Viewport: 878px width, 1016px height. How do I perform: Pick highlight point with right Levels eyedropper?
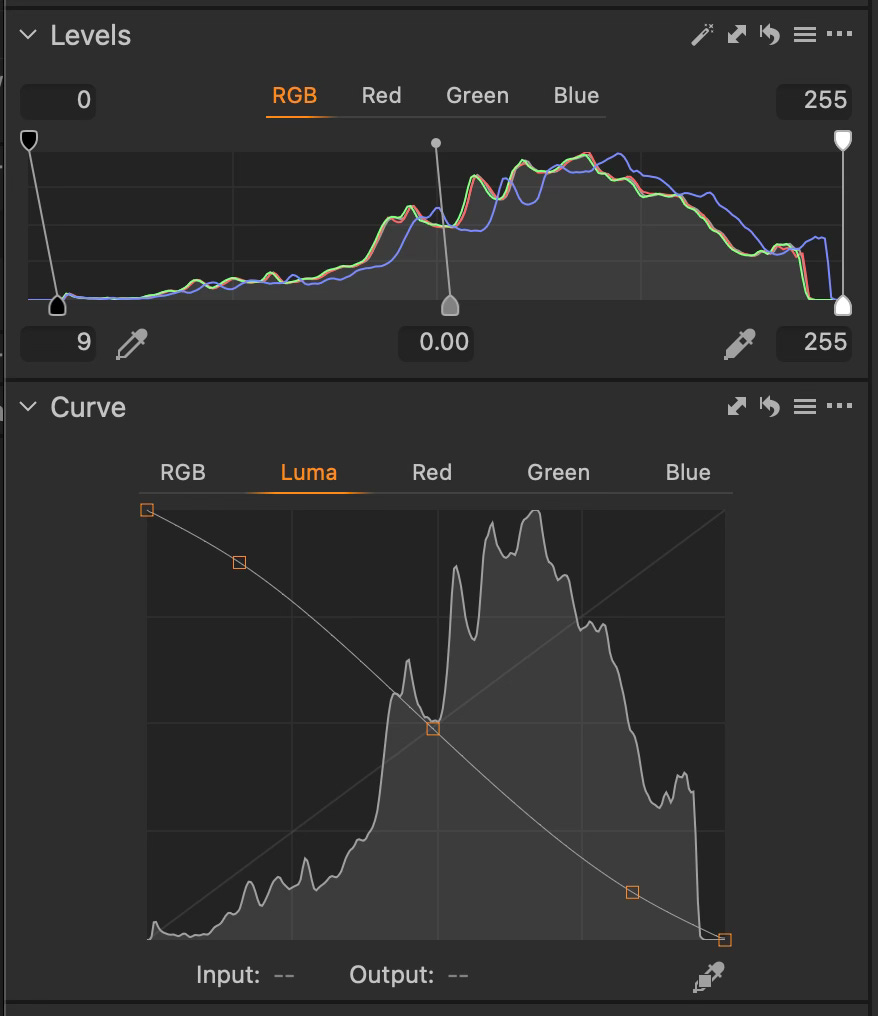tap(739, 343)
